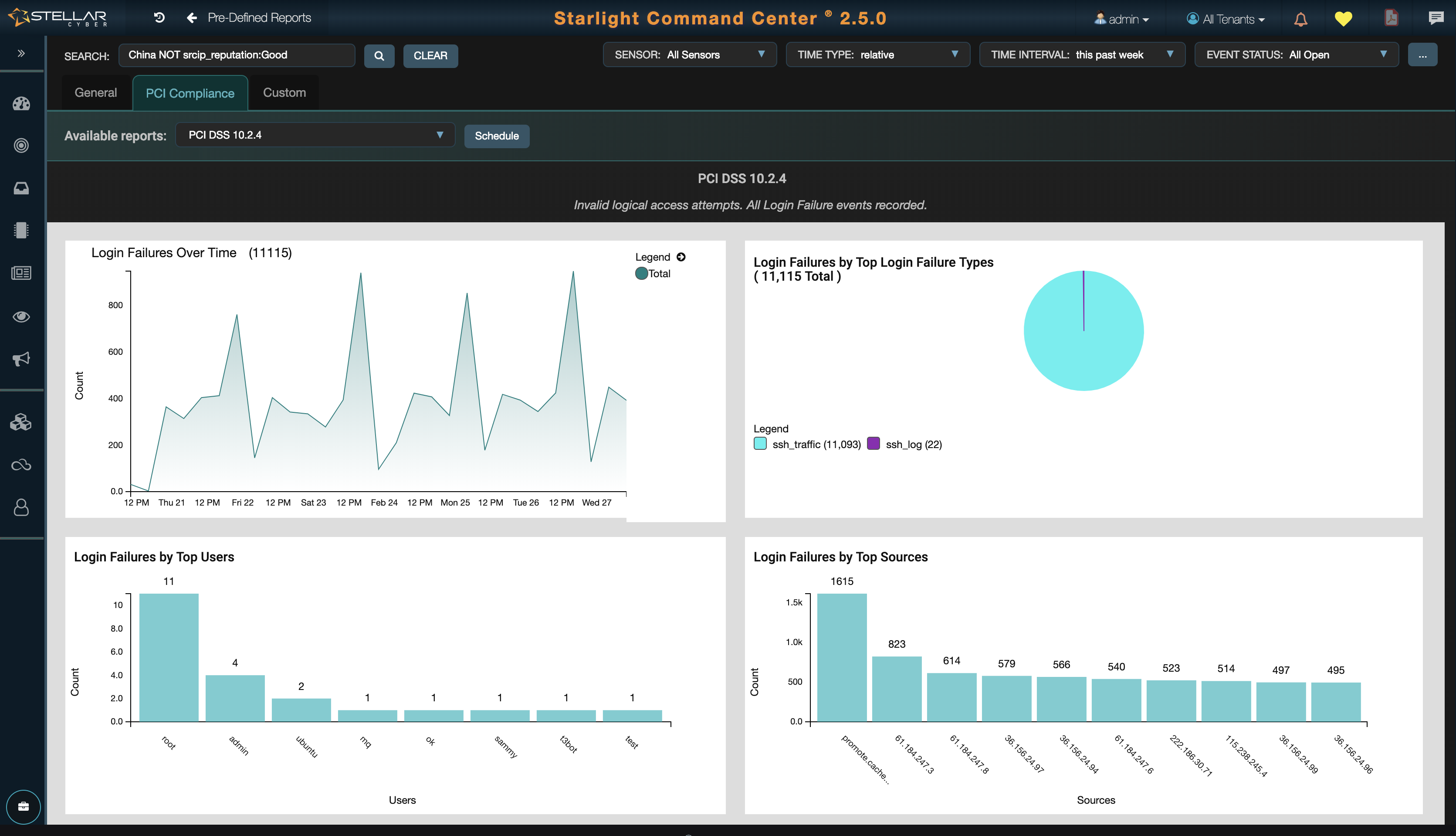1456x836 pixels.
Task: Open the TIME INTERVAL dropdown
Action: [1082, 54]
